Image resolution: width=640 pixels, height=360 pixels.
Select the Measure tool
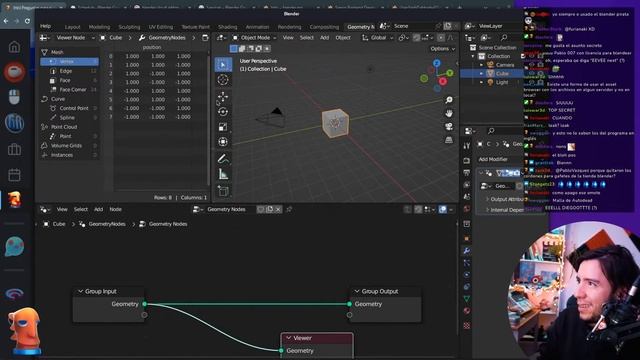223,174
